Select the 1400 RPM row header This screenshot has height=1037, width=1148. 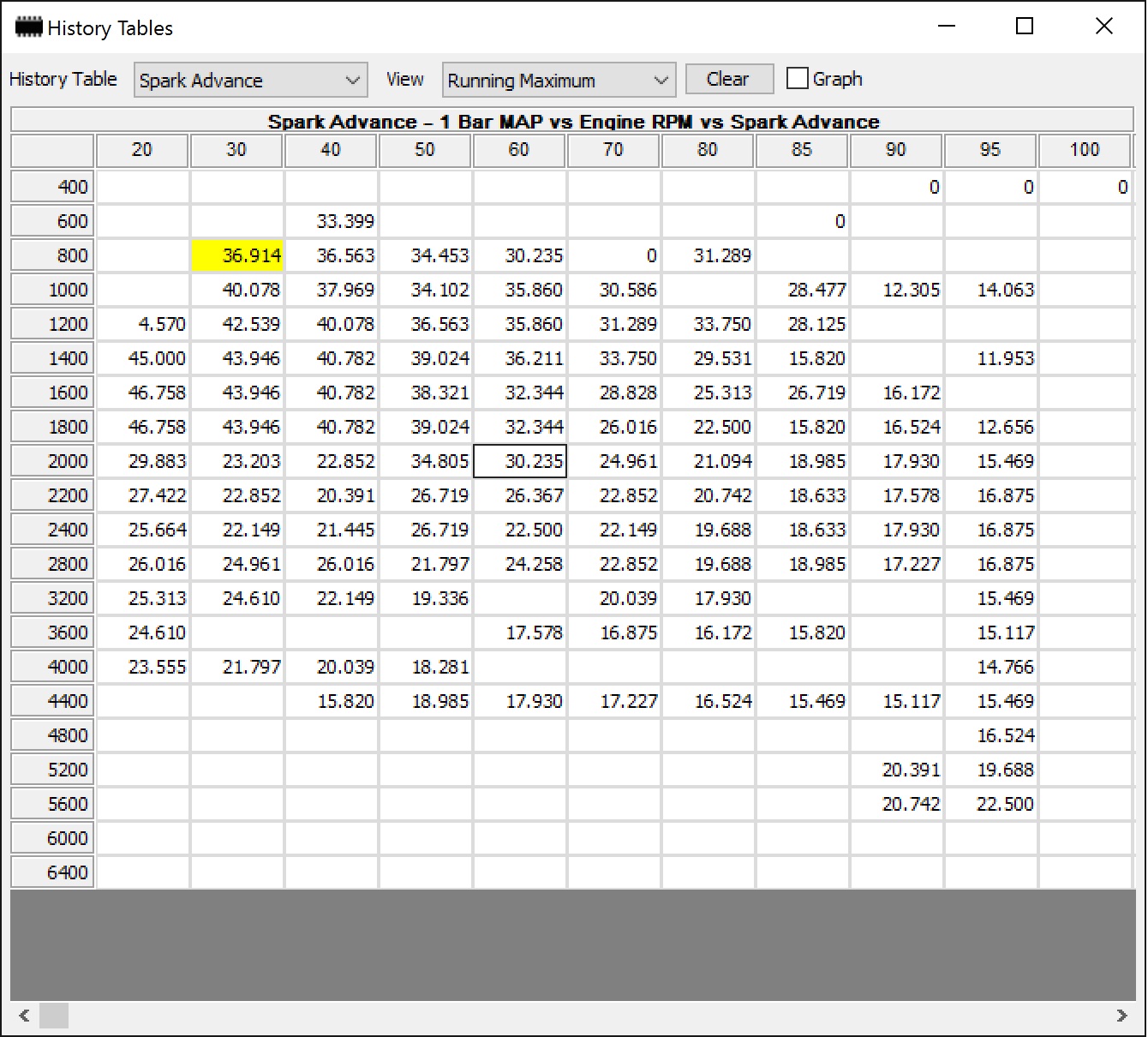(52, 358)
